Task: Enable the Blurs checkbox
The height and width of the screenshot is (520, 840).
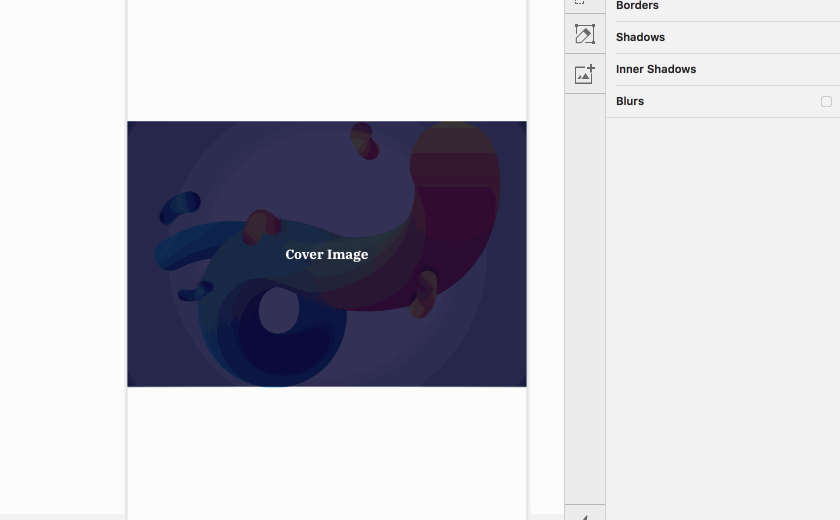Action: click(826, 101)
